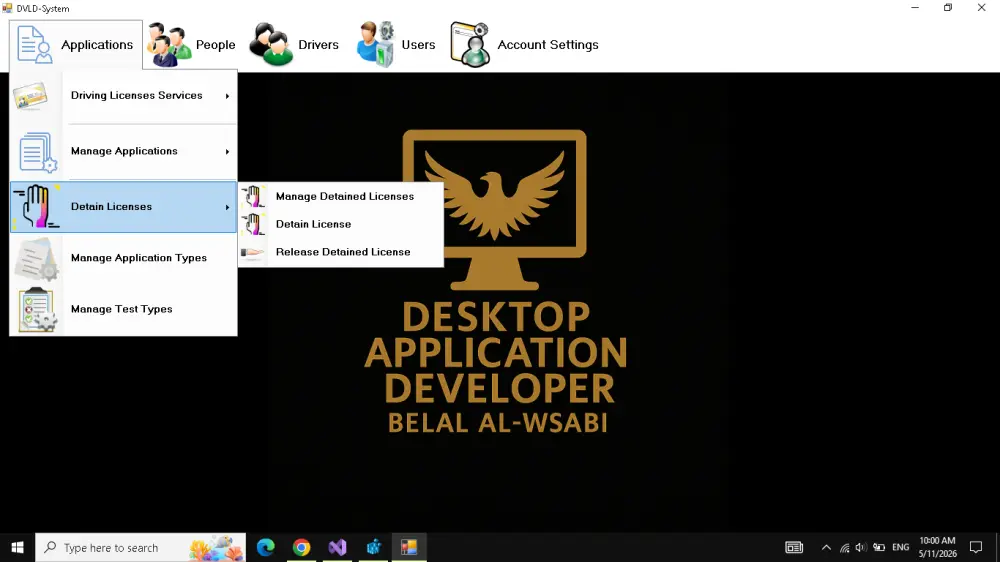Click the Manage Test Types clipboard icon

tap(36, 309)
